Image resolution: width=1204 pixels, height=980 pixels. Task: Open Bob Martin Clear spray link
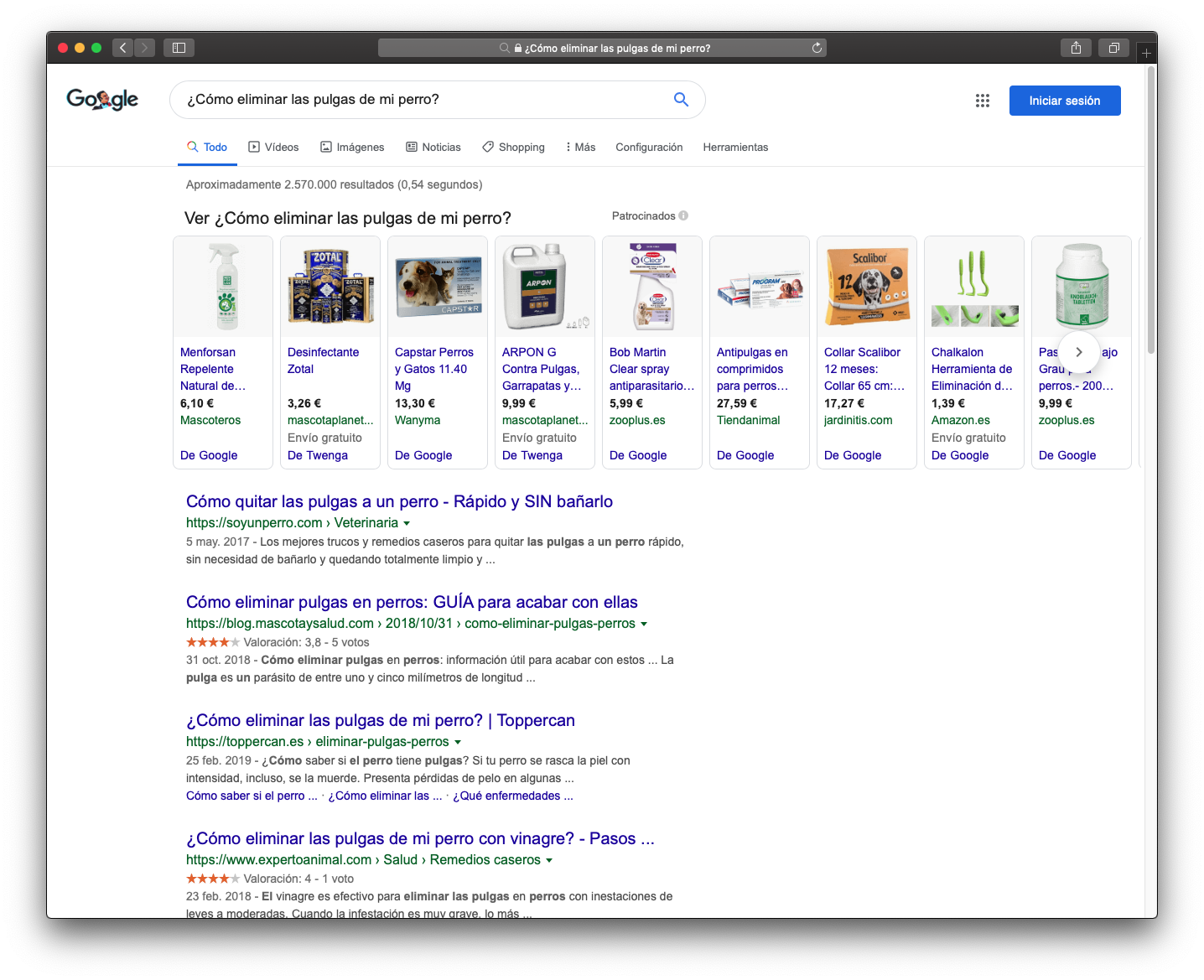[652, 369]
